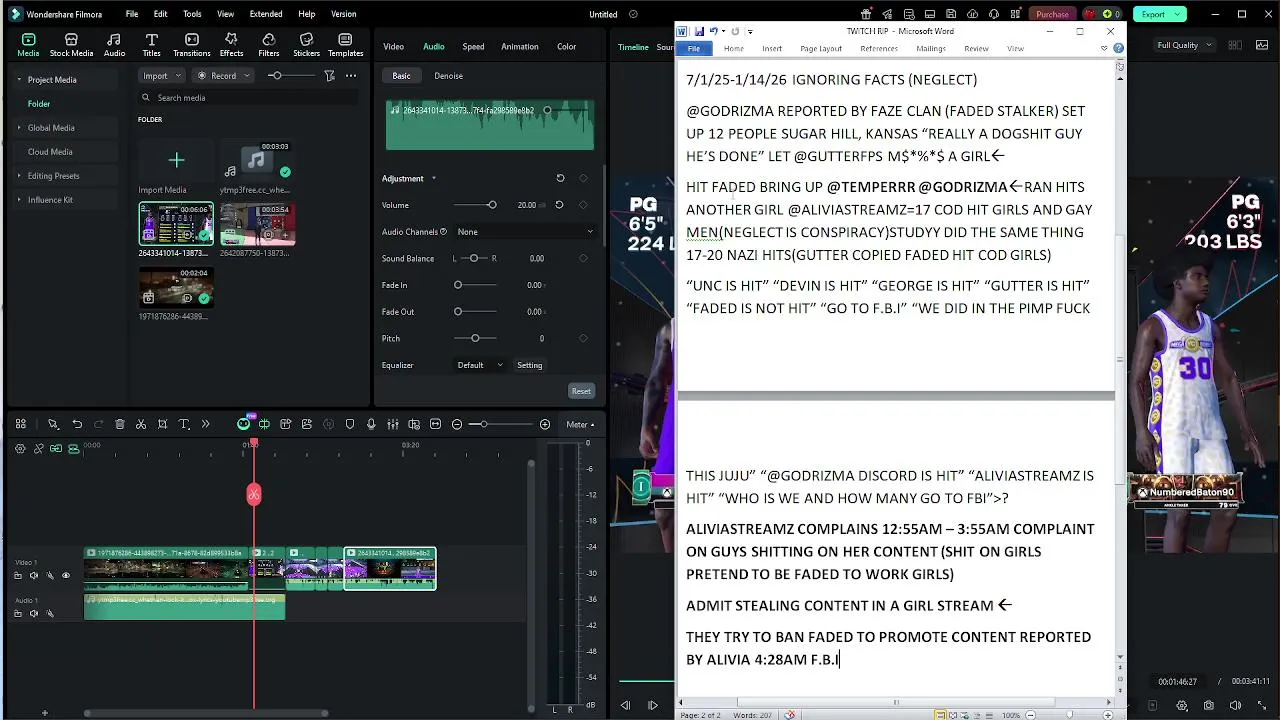Expand the Record dropdown
The height and width of the screenshot is (720, 1280).
coord(246,76)
